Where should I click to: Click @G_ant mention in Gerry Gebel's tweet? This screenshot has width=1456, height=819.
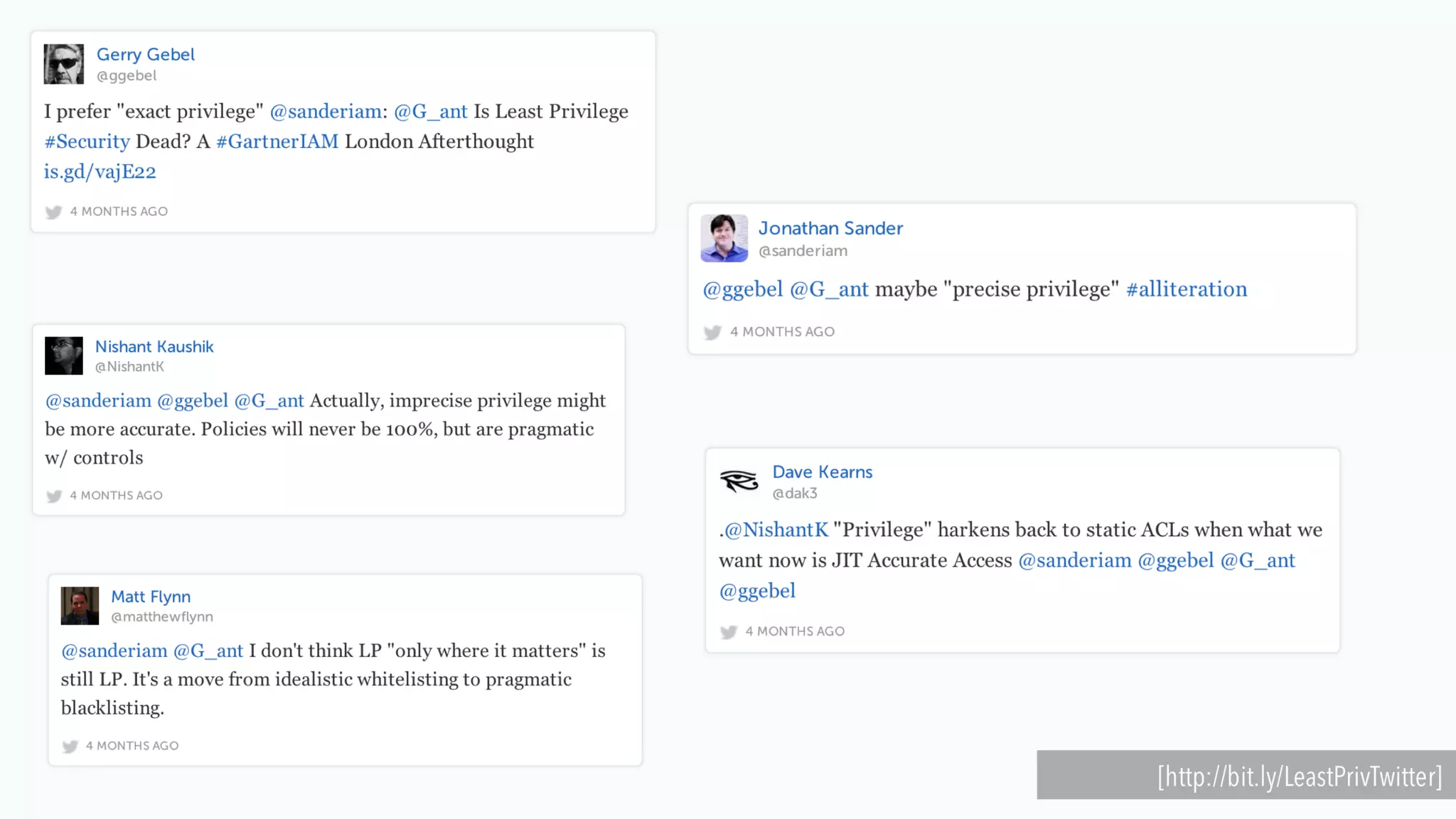pos(431,112)
